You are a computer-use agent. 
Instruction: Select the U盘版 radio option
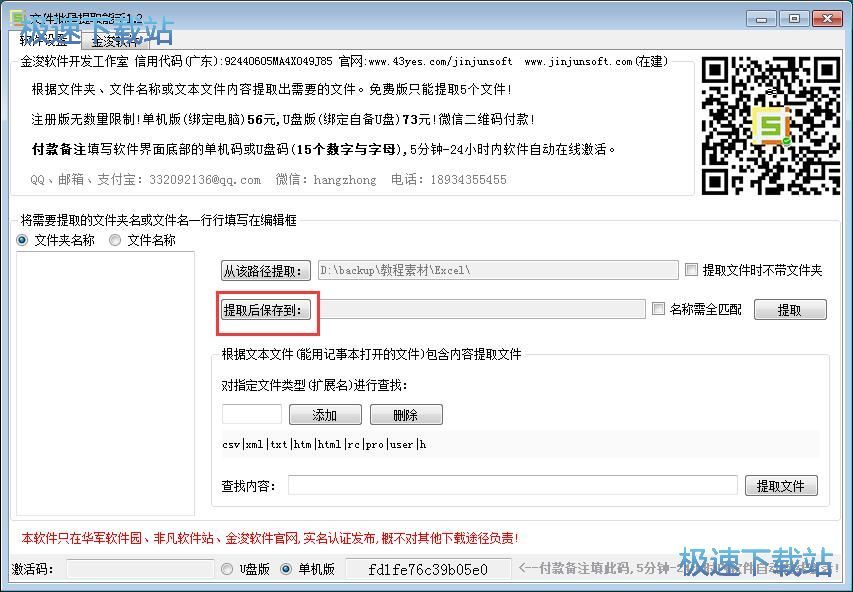point(246,569)
